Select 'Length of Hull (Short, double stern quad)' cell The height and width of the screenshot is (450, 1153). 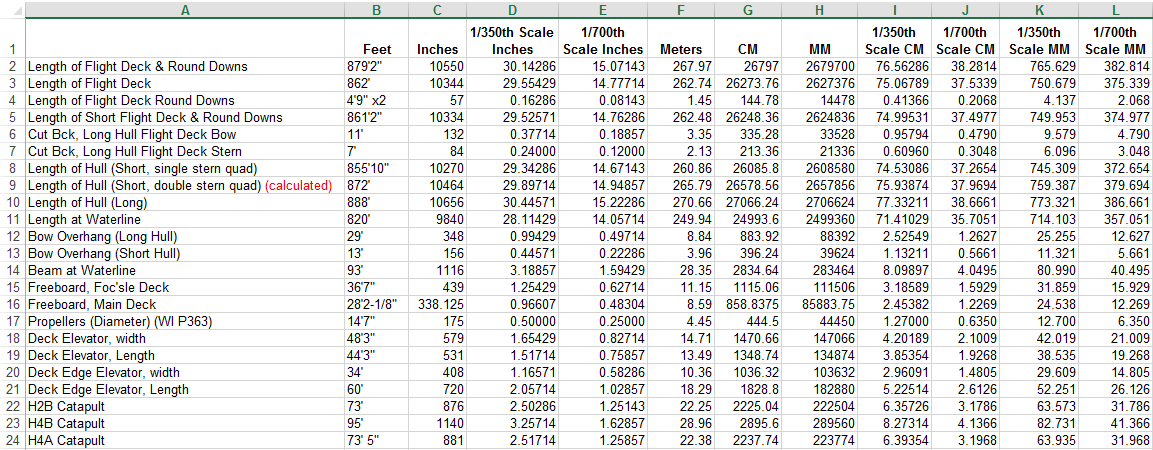coord(185,186)
